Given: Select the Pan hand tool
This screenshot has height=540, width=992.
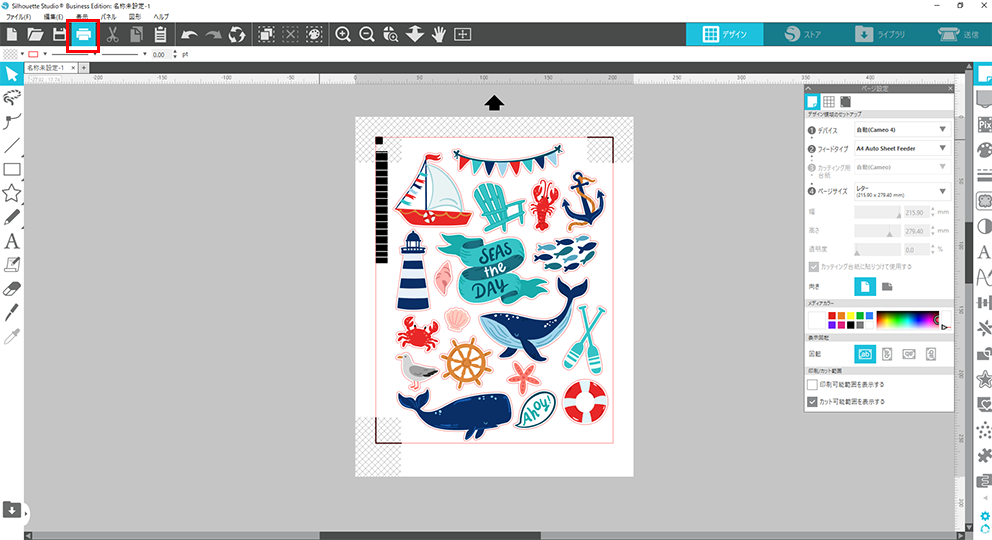Looking at the screenshot, I should (438, 34).
